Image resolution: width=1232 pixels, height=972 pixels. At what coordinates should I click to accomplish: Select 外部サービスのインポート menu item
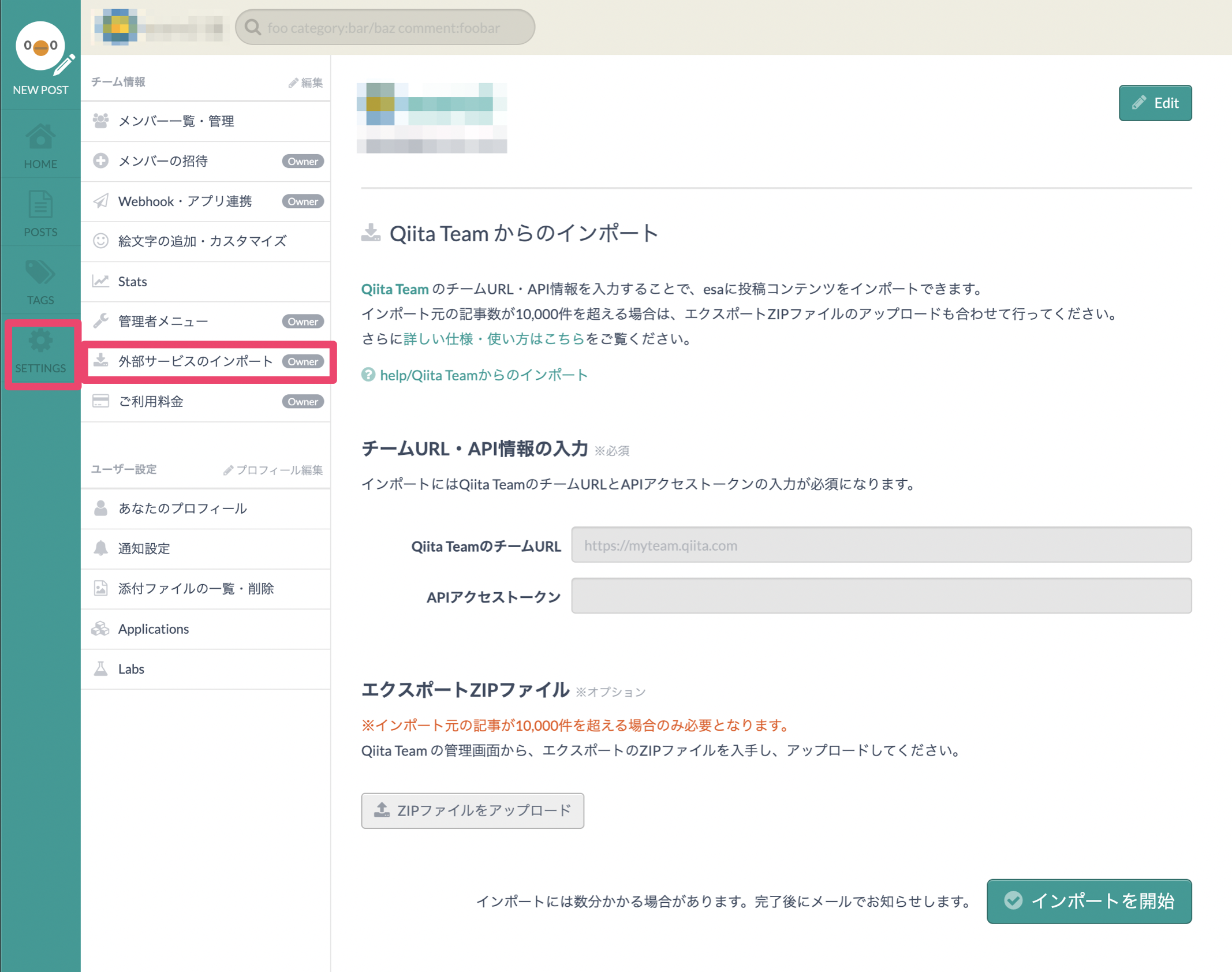[x=206, y=361]
